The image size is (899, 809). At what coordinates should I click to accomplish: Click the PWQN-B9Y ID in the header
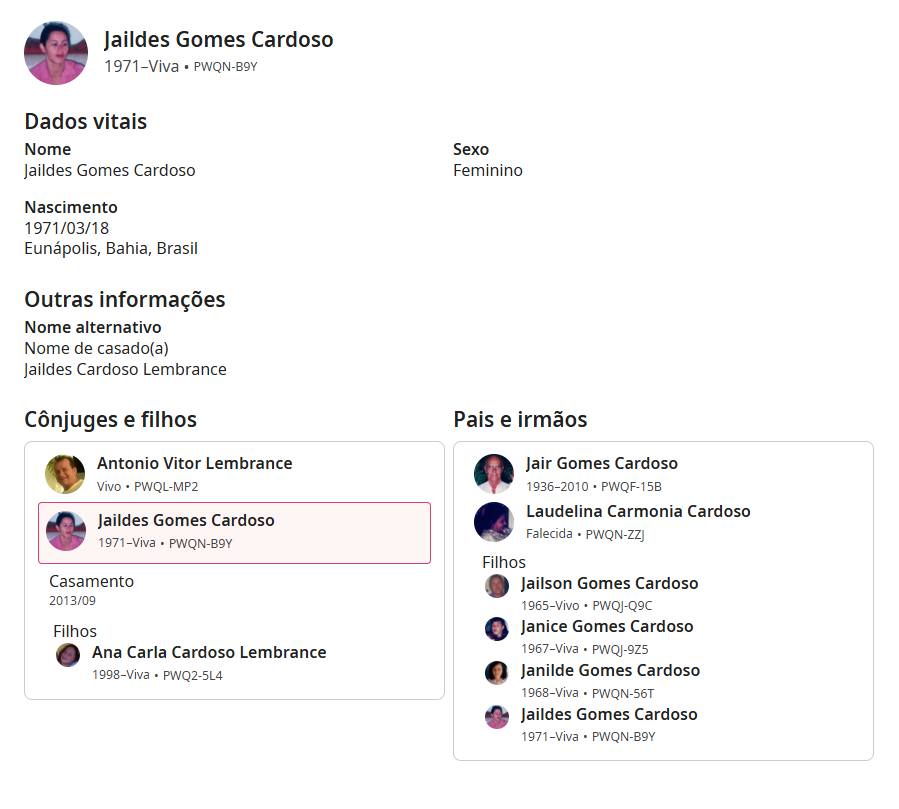[x=225, y=67]
